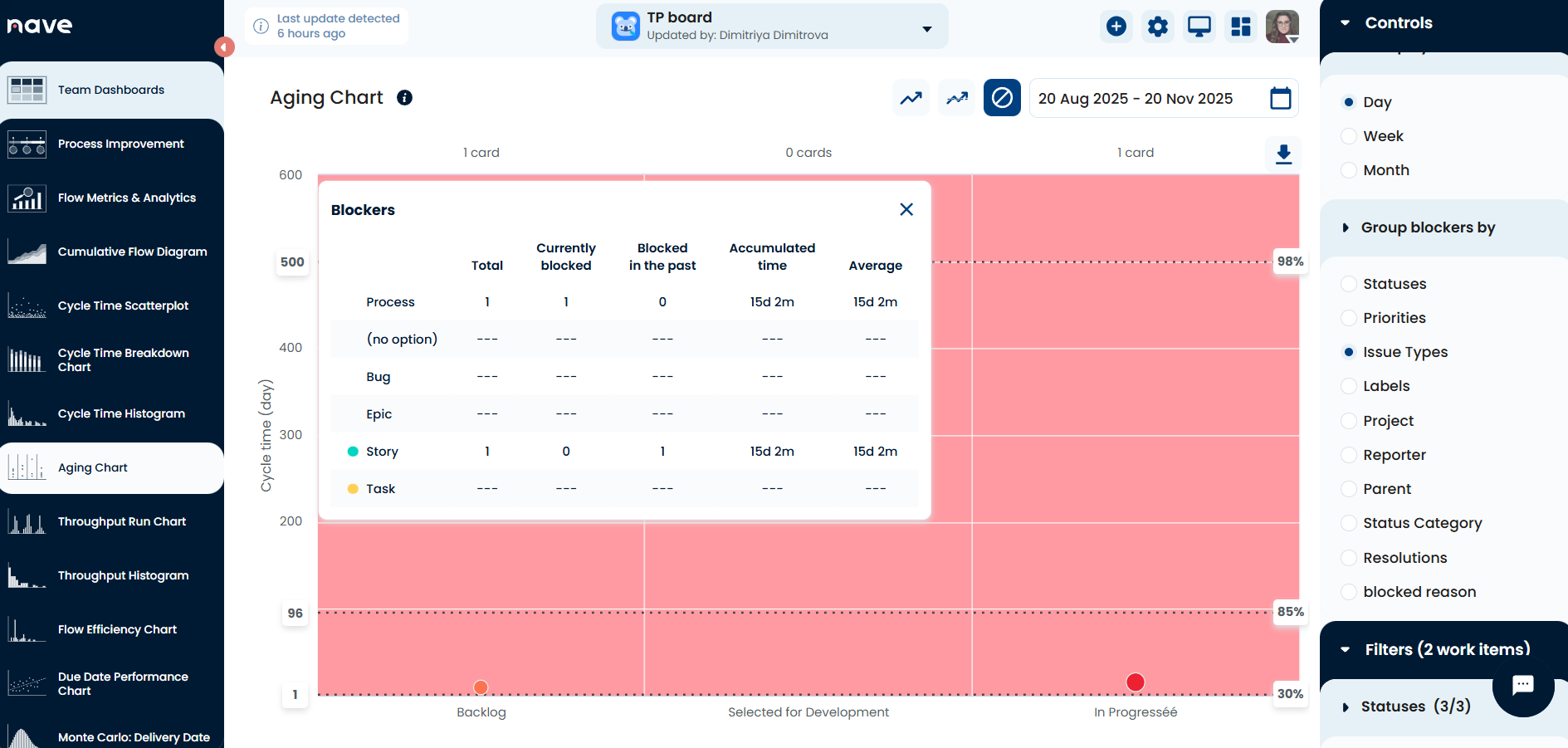Toggle the blockers icon button
Screen dimensions: 1568x748
[x=1002, y=98]
